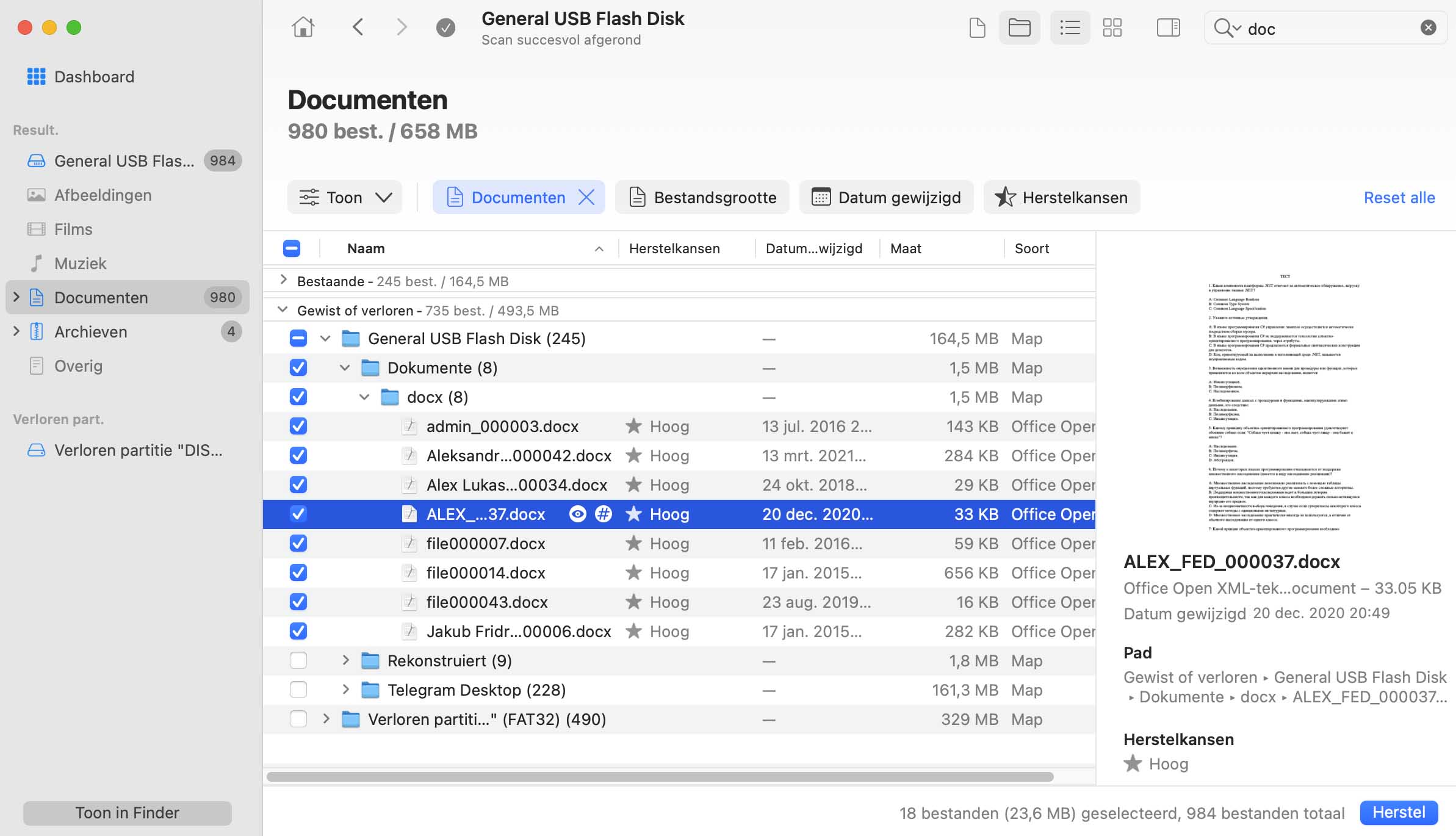The image size is (1456, 836).
Task: Expand Verloren partiti... (FAT32) folder
Action: (x=326, y=719)
